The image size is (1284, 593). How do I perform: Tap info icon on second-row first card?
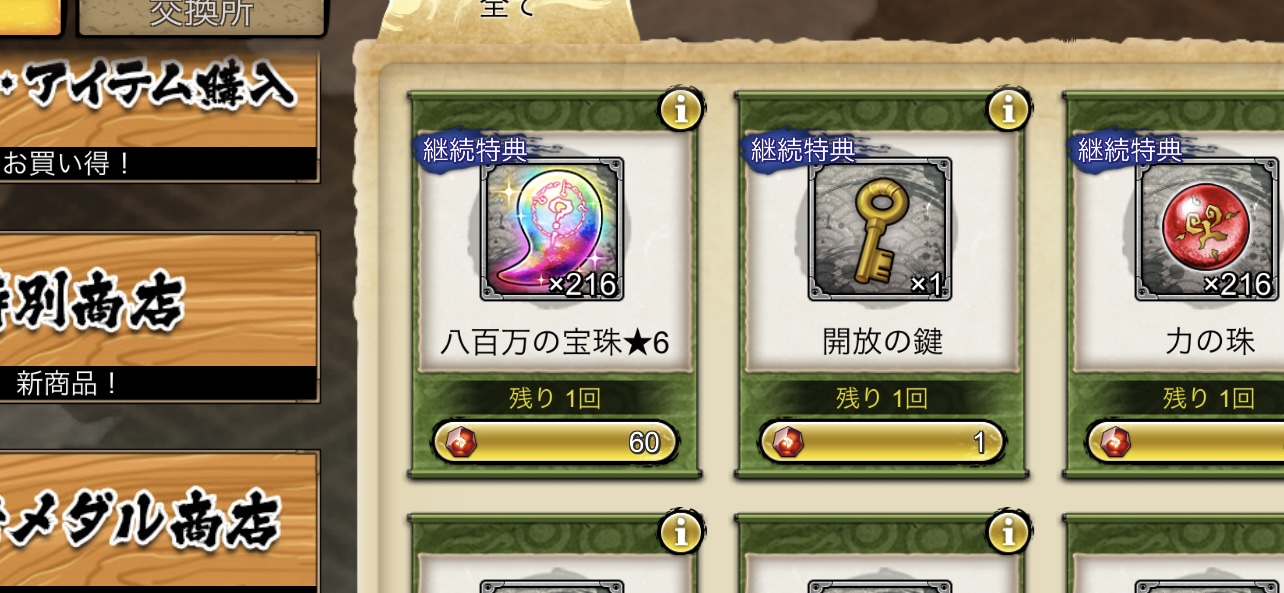coord(681,533)
